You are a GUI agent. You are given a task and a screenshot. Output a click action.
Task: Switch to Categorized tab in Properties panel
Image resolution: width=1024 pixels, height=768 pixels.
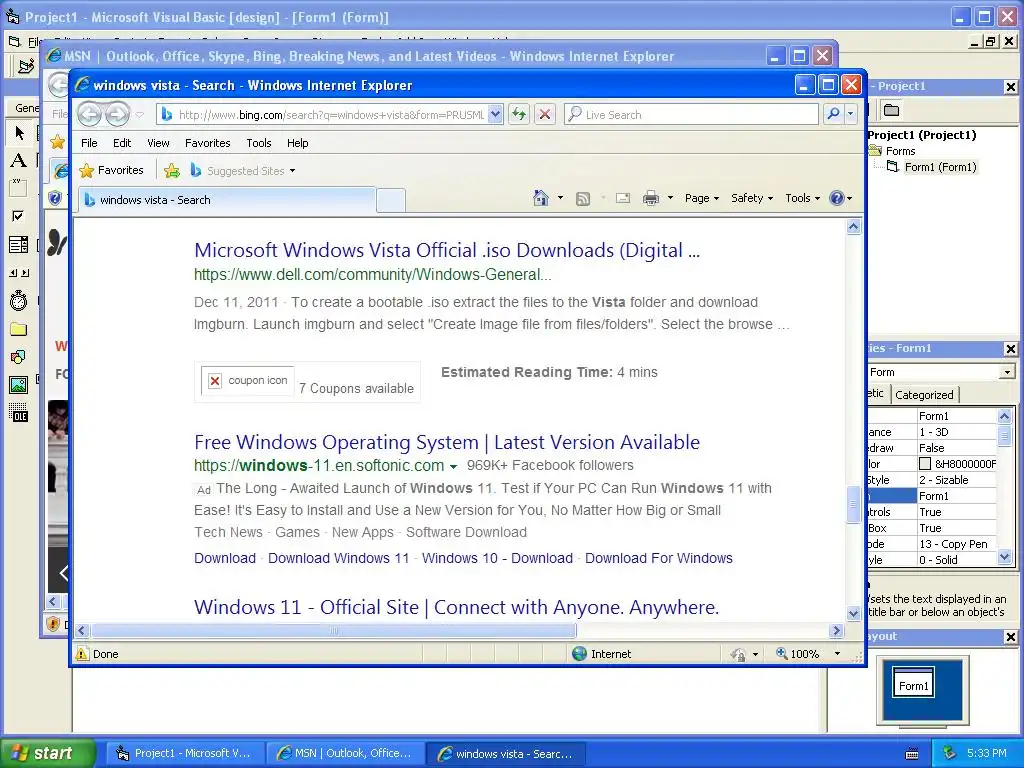click(x=924, y=394)
